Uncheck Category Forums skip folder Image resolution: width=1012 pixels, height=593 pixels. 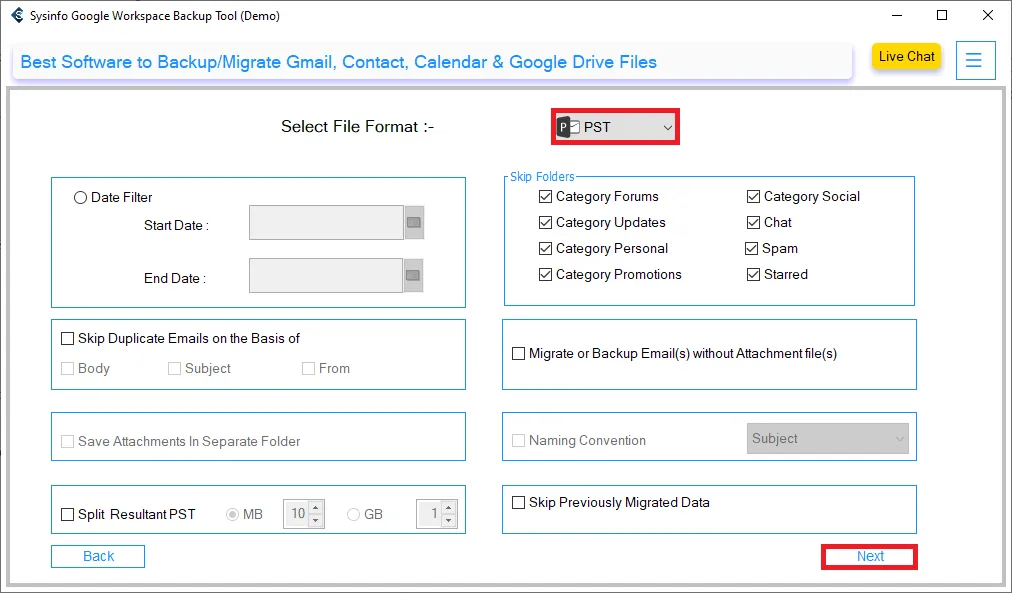545,196
